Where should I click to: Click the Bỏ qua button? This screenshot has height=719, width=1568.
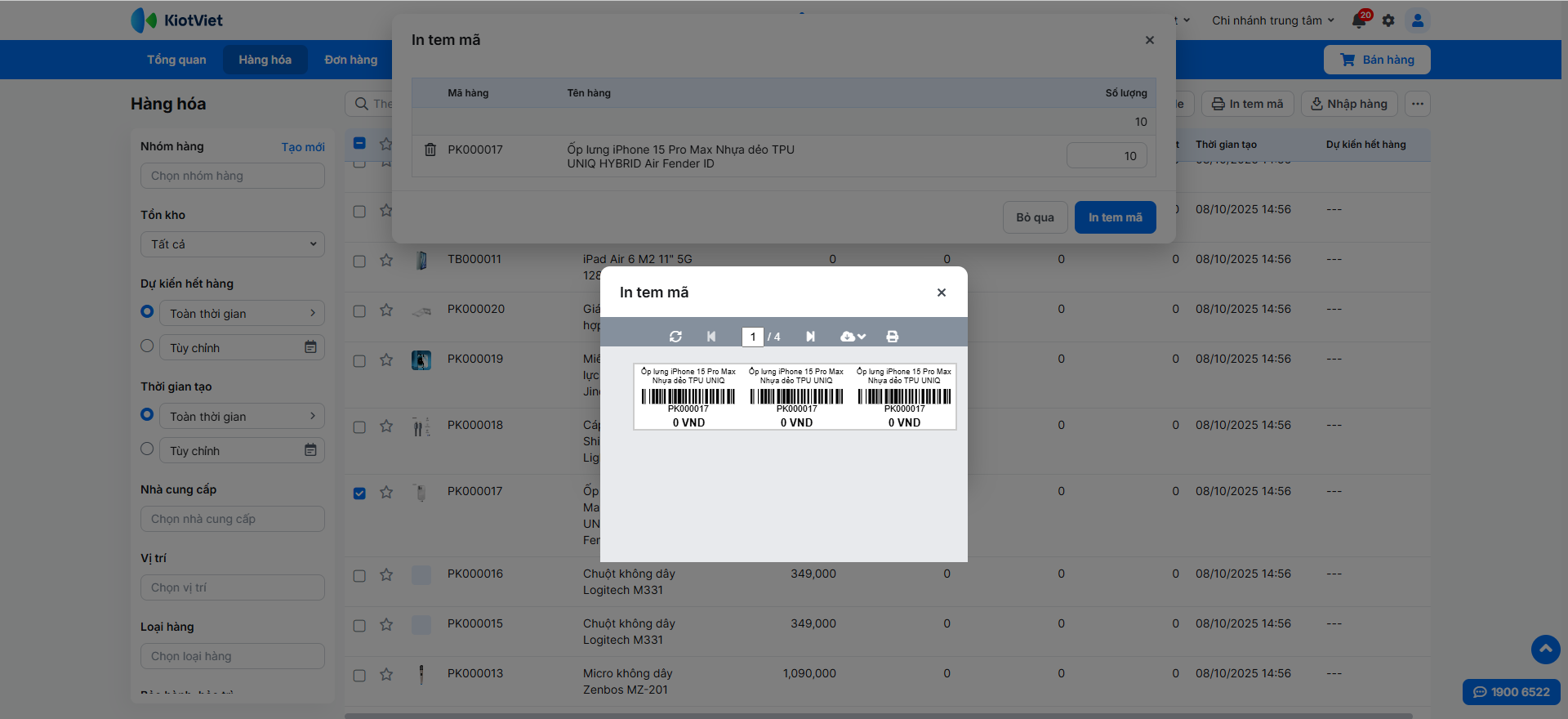click(x=1035, y=217)
